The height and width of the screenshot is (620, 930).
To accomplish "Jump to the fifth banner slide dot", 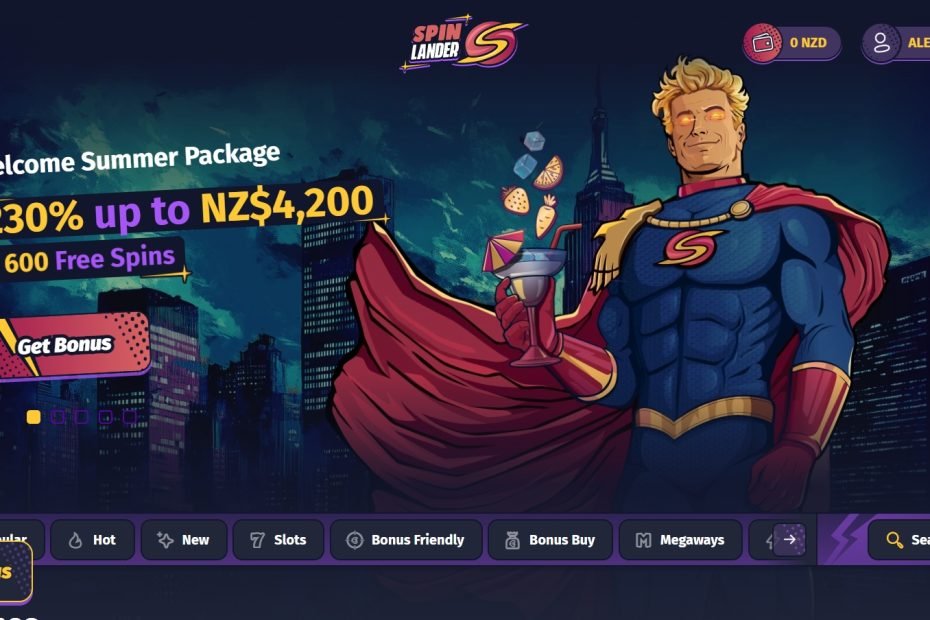I will point(129,417).
